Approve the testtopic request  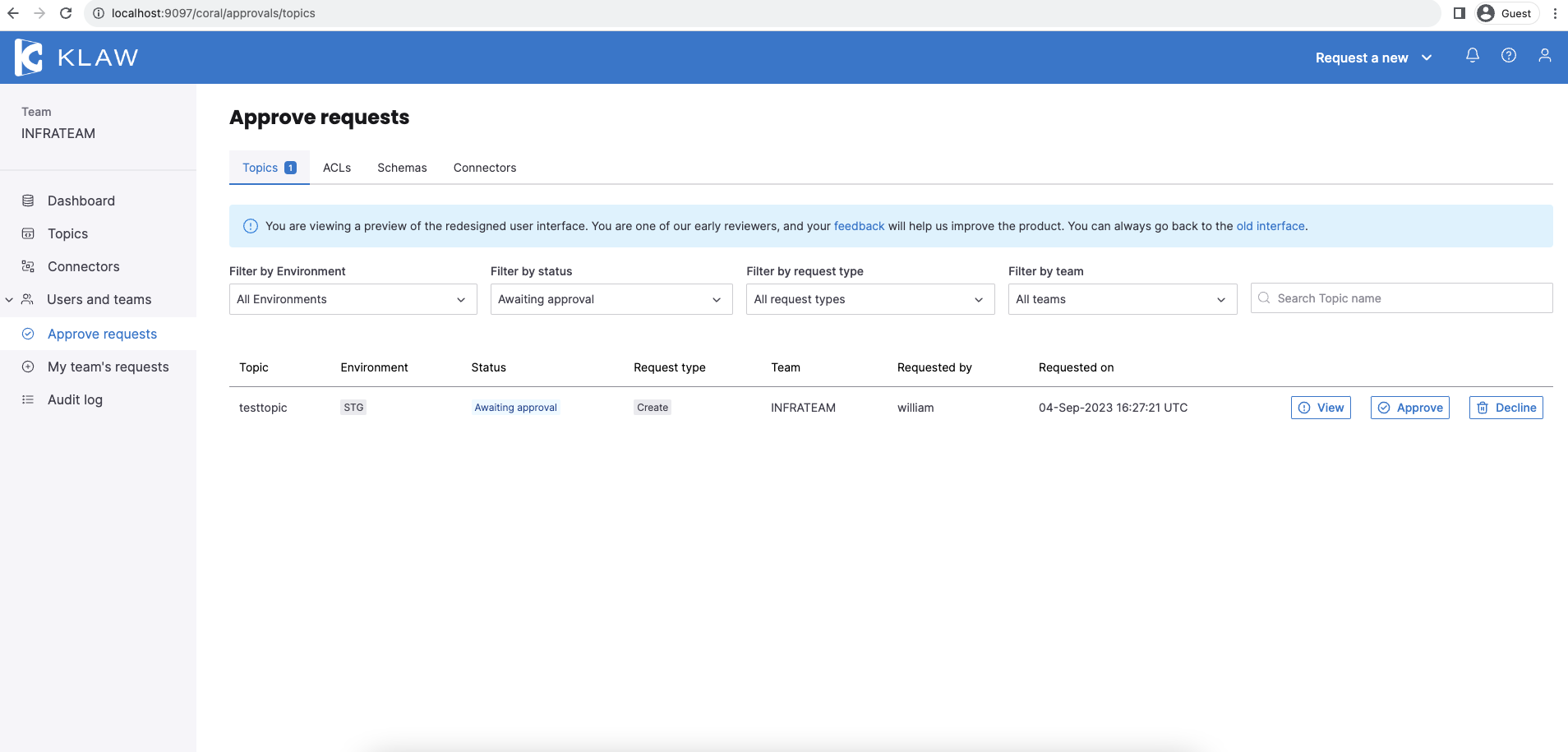[1410, 407]
